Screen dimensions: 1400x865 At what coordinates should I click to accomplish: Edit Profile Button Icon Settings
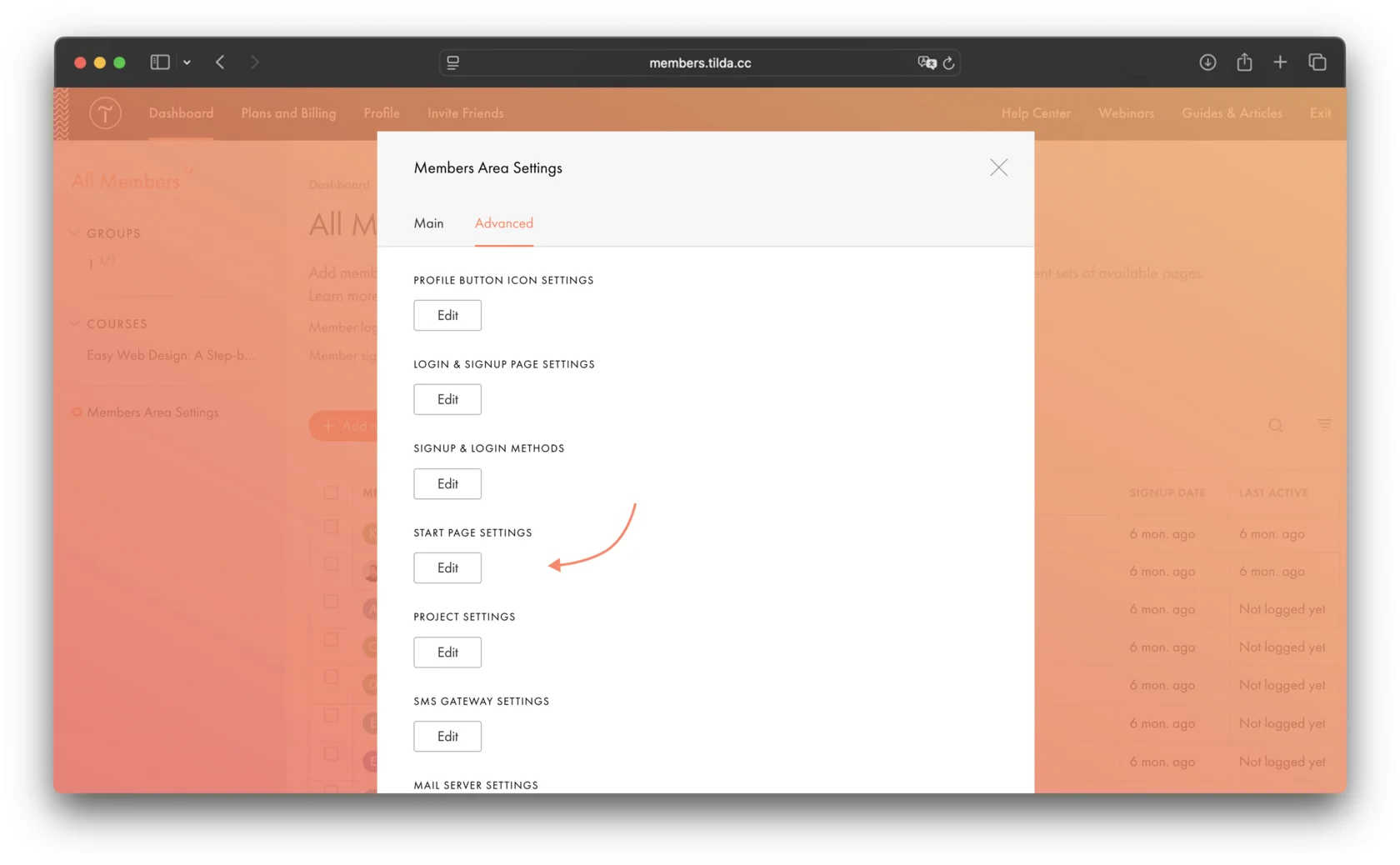pos(447,315)
